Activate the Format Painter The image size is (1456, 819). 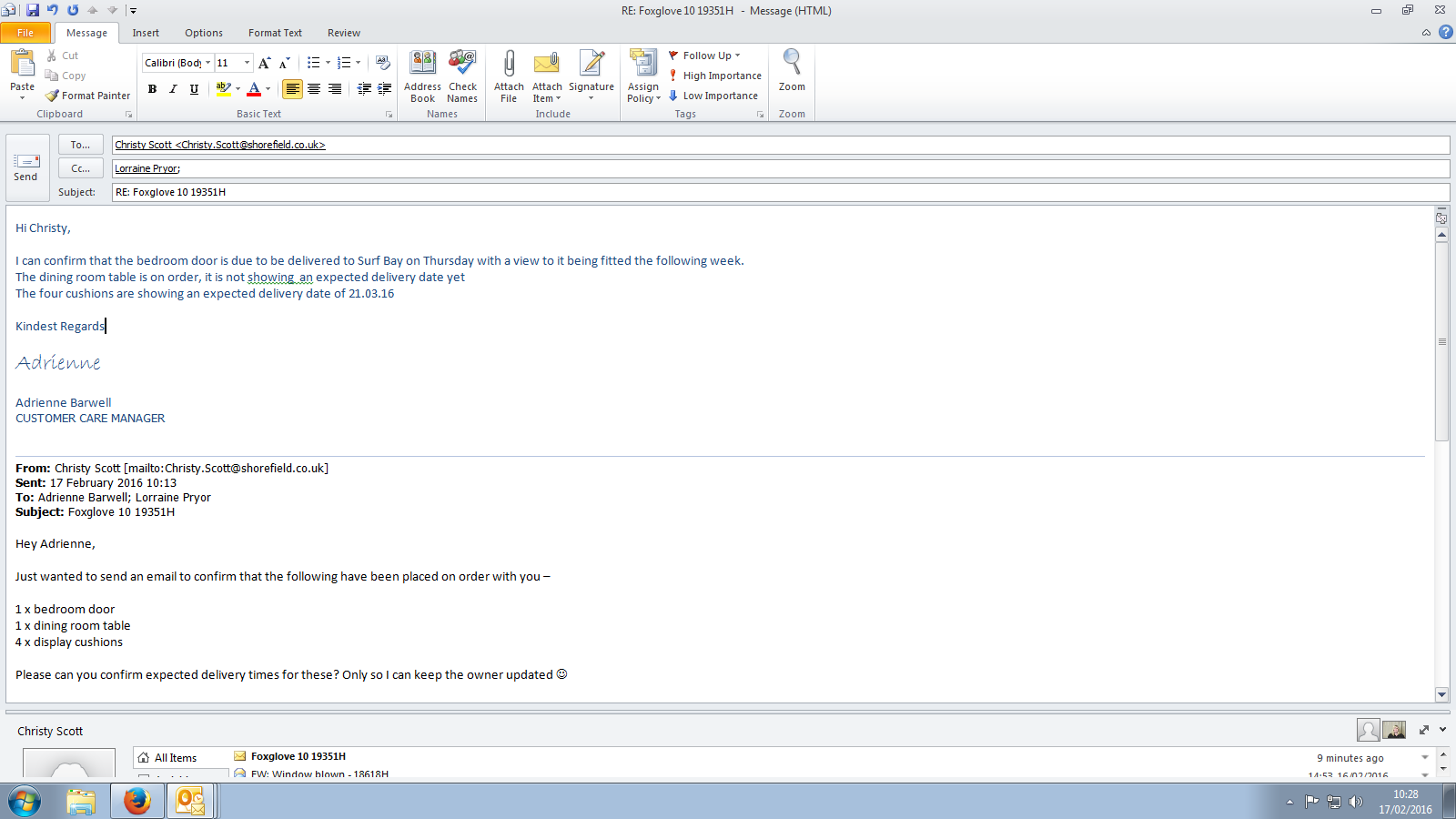pyautogui.click(x=88, y=96)
